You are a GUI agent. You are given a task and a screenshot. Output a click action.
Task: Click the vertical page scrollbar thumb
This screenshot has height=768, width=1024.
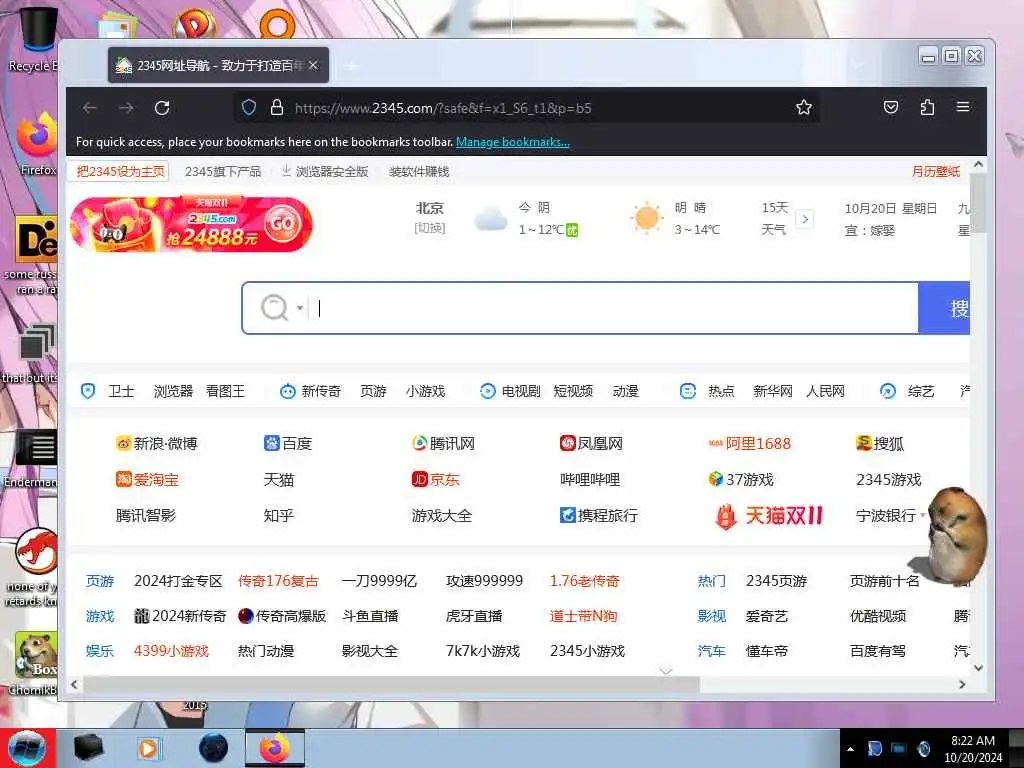978,203
